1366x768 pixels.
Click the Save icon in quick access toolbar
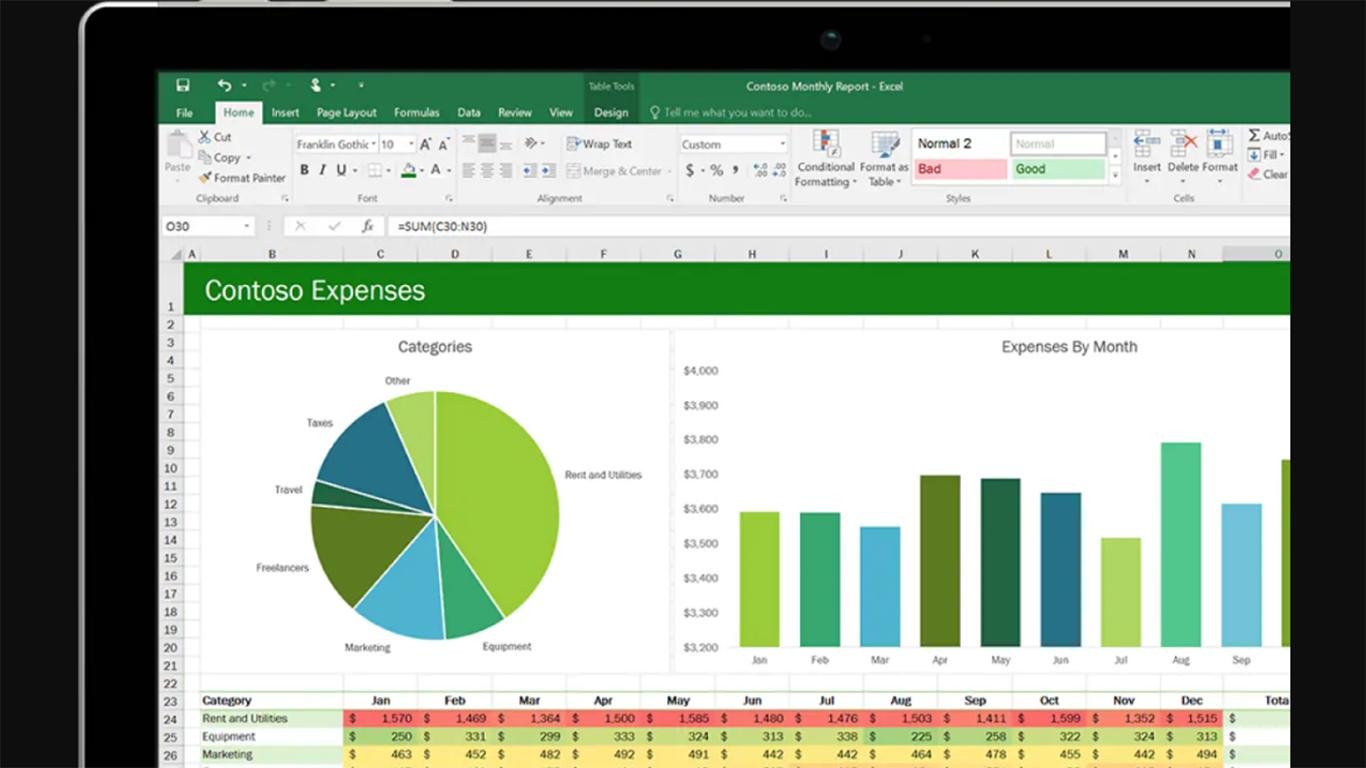pos(183,86)
